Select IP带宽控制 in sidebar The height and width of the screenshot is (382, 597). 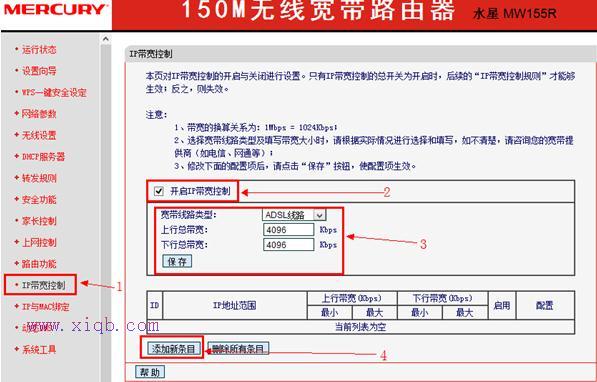coord(43,285)
